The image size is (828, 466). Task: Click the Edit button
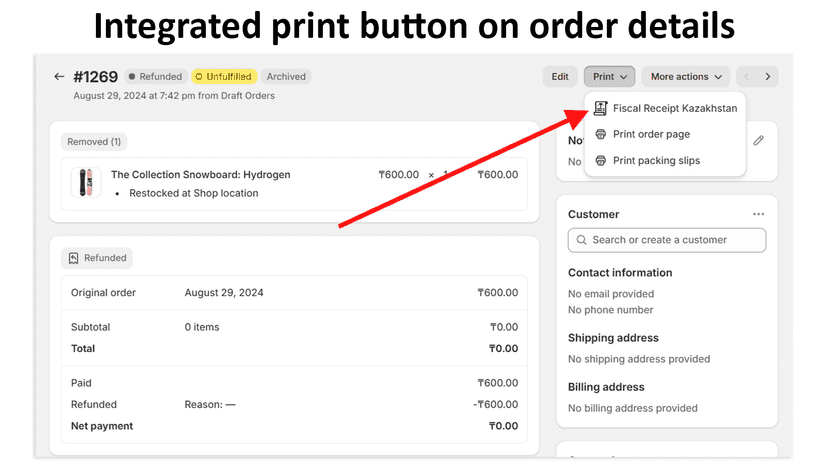(560, 77)
